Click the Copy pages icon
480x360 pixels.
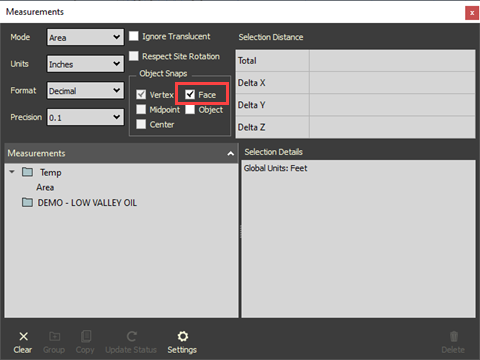click(86, 336)
